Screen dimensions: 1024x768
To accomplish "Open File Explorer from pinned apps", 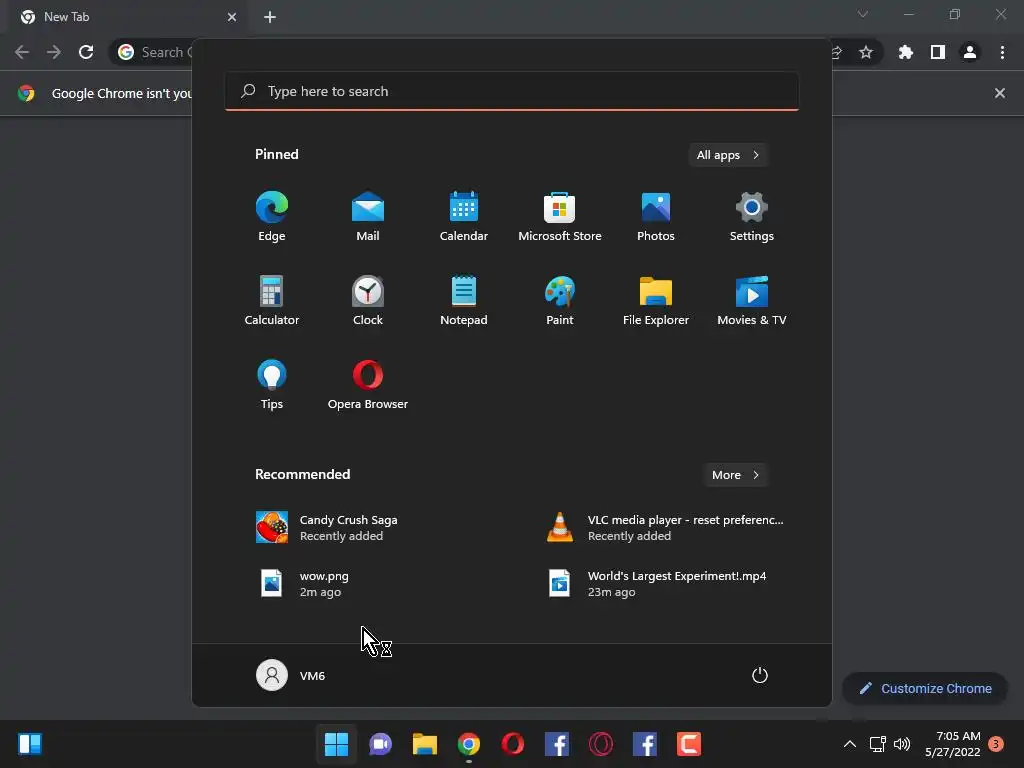I will coord(656,300).
